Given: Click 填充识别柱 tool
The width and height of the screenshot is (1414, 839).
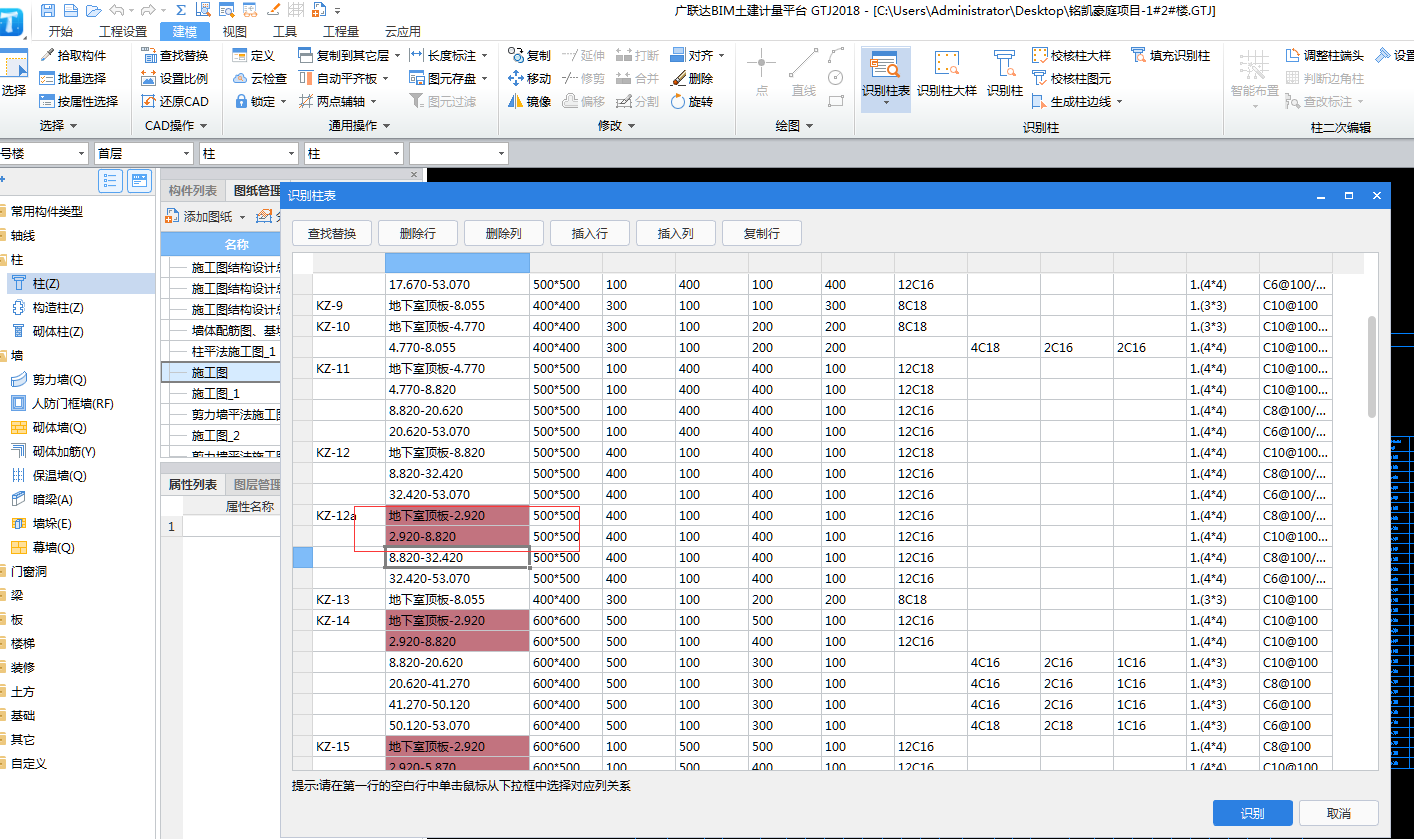Looking at the screenshot, I should click(x=1170, y=56).
